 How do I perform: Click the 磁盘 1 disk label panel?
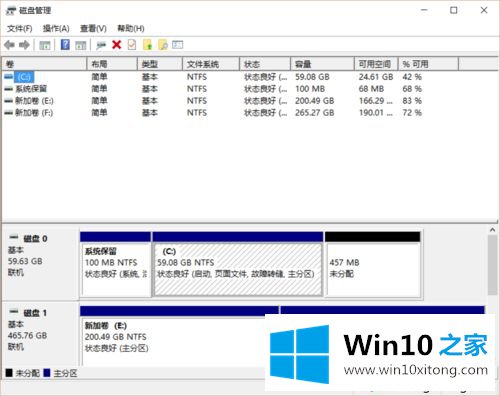[41, 334]
